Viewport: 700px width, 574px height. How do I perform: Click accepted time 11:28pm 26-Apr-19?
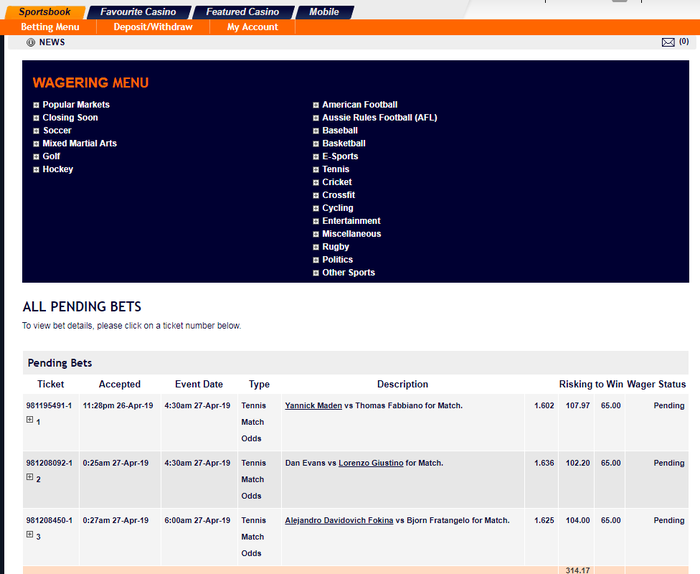[x=118, y=406]
